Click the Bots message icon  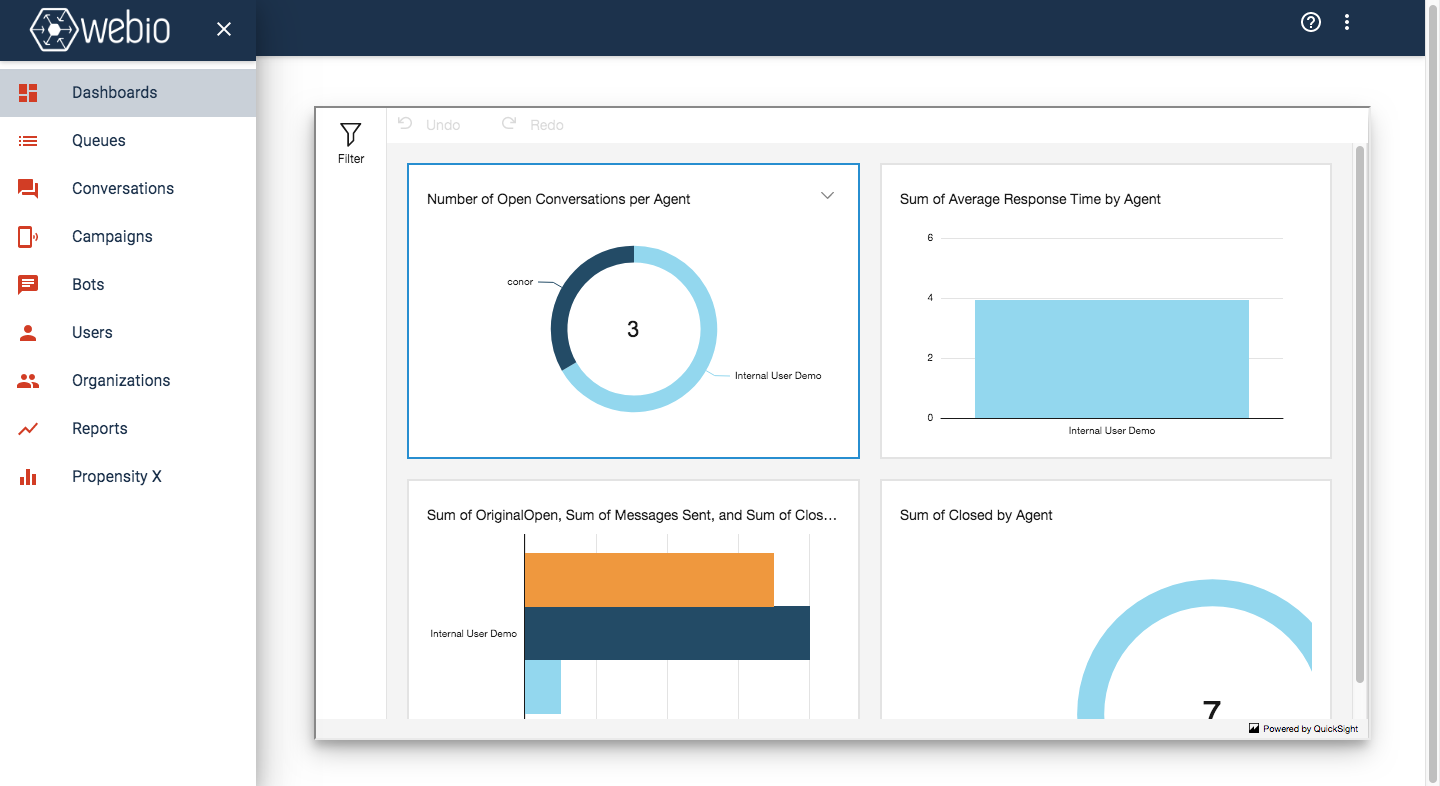coord(28,285)
